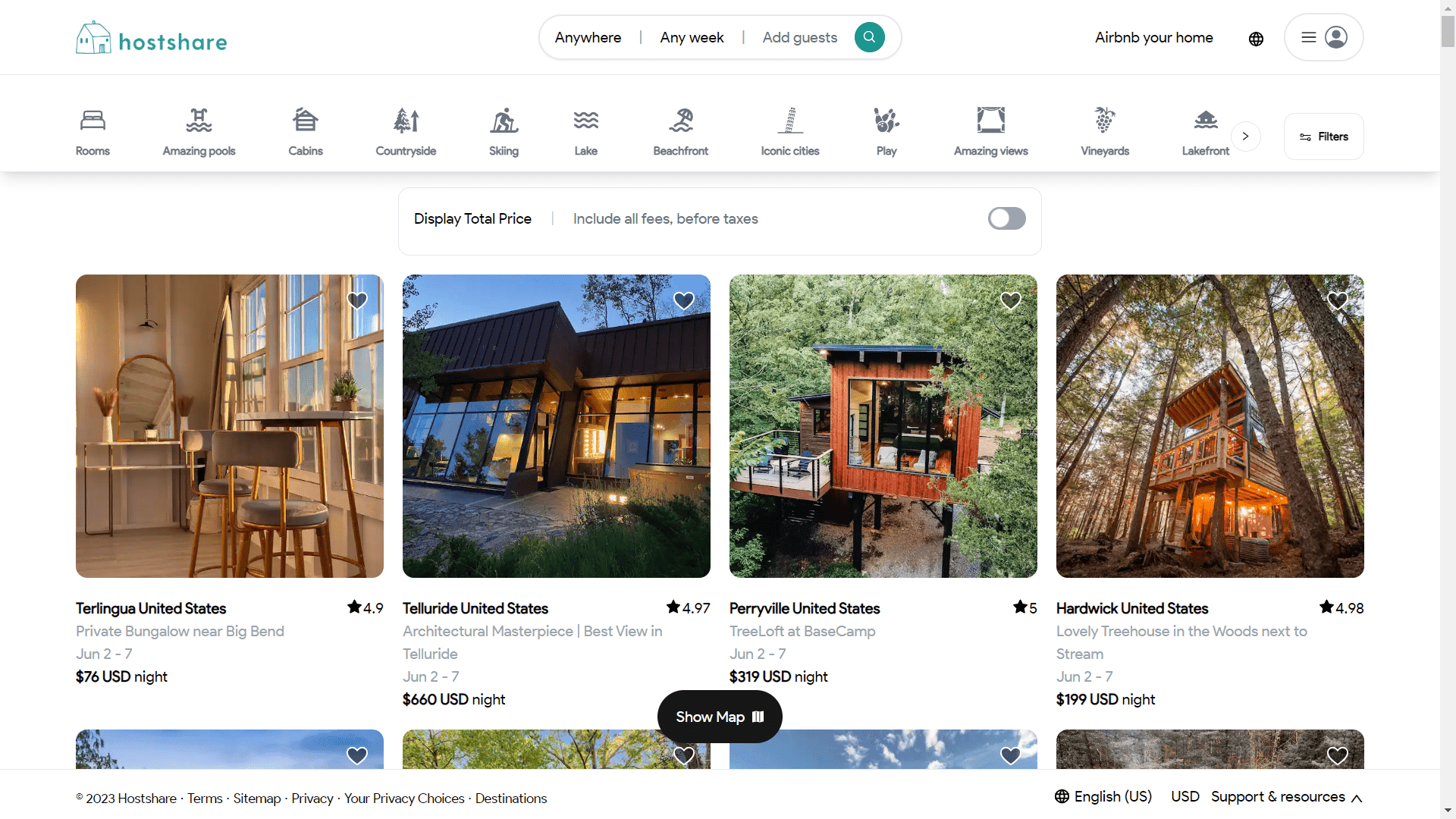The width and height of the screenshot is (1456, 819).
Task: Enable the Display Total Price toggle
Action: [x=1006, y=218]
